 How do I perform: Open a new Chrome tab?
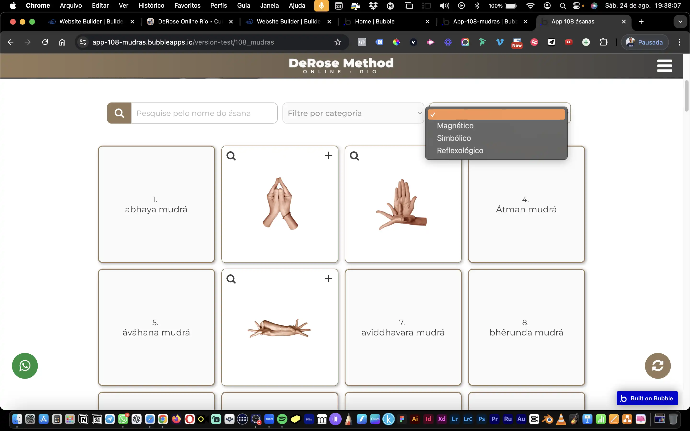click(x=641, y=21)
